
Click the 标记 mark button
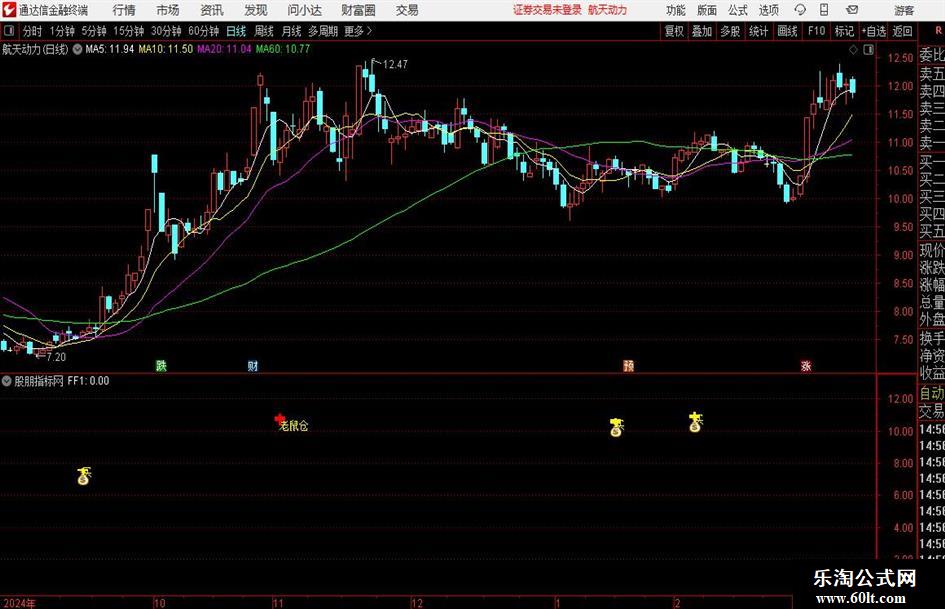click(x=844, y=31)
